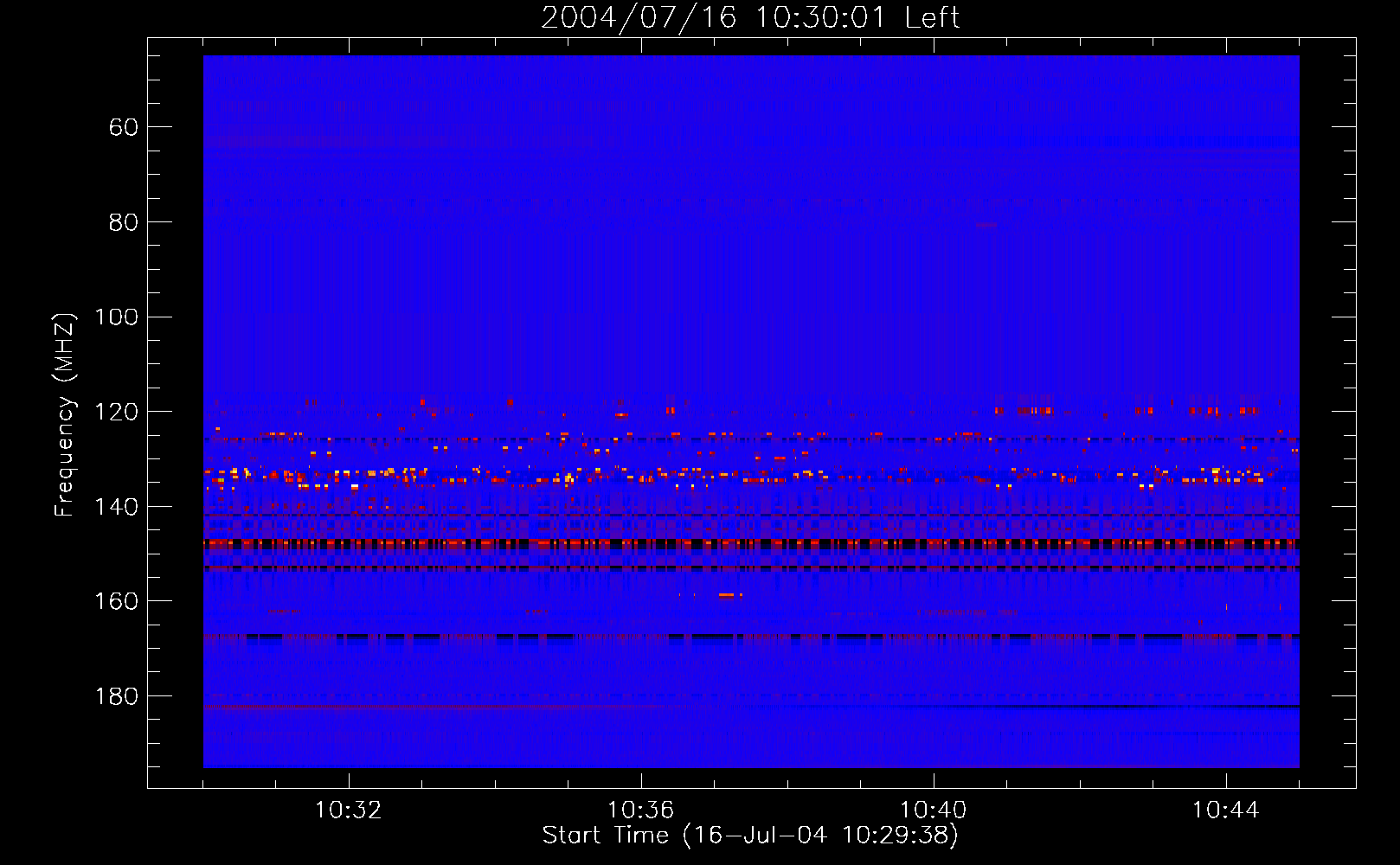Viewport: 1400px width, 865px height.
Task: Click the 60 frequency tick label
Action: coord(124,127)
